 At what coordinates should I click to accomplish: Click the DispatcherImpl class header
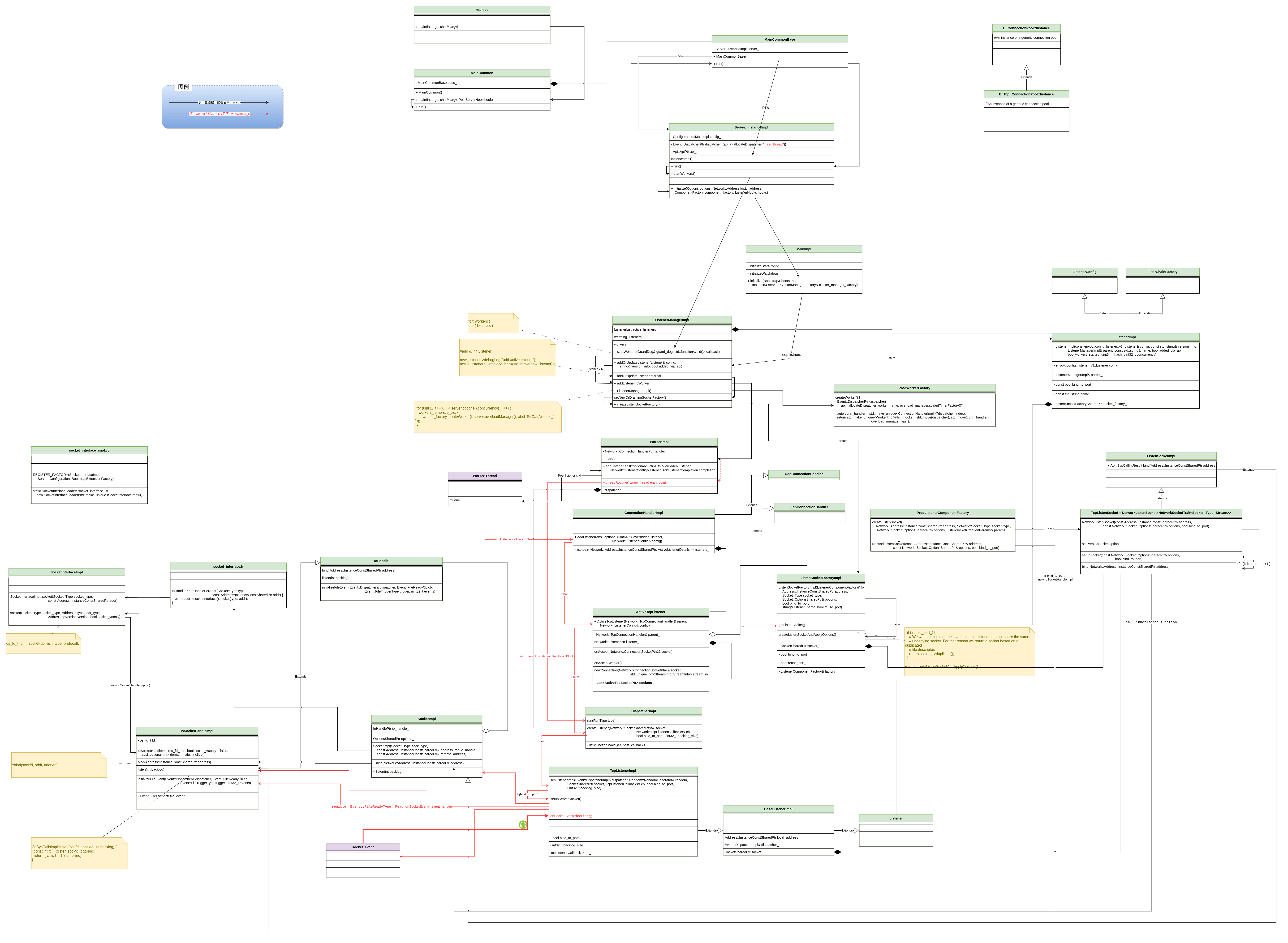[643, 711]
